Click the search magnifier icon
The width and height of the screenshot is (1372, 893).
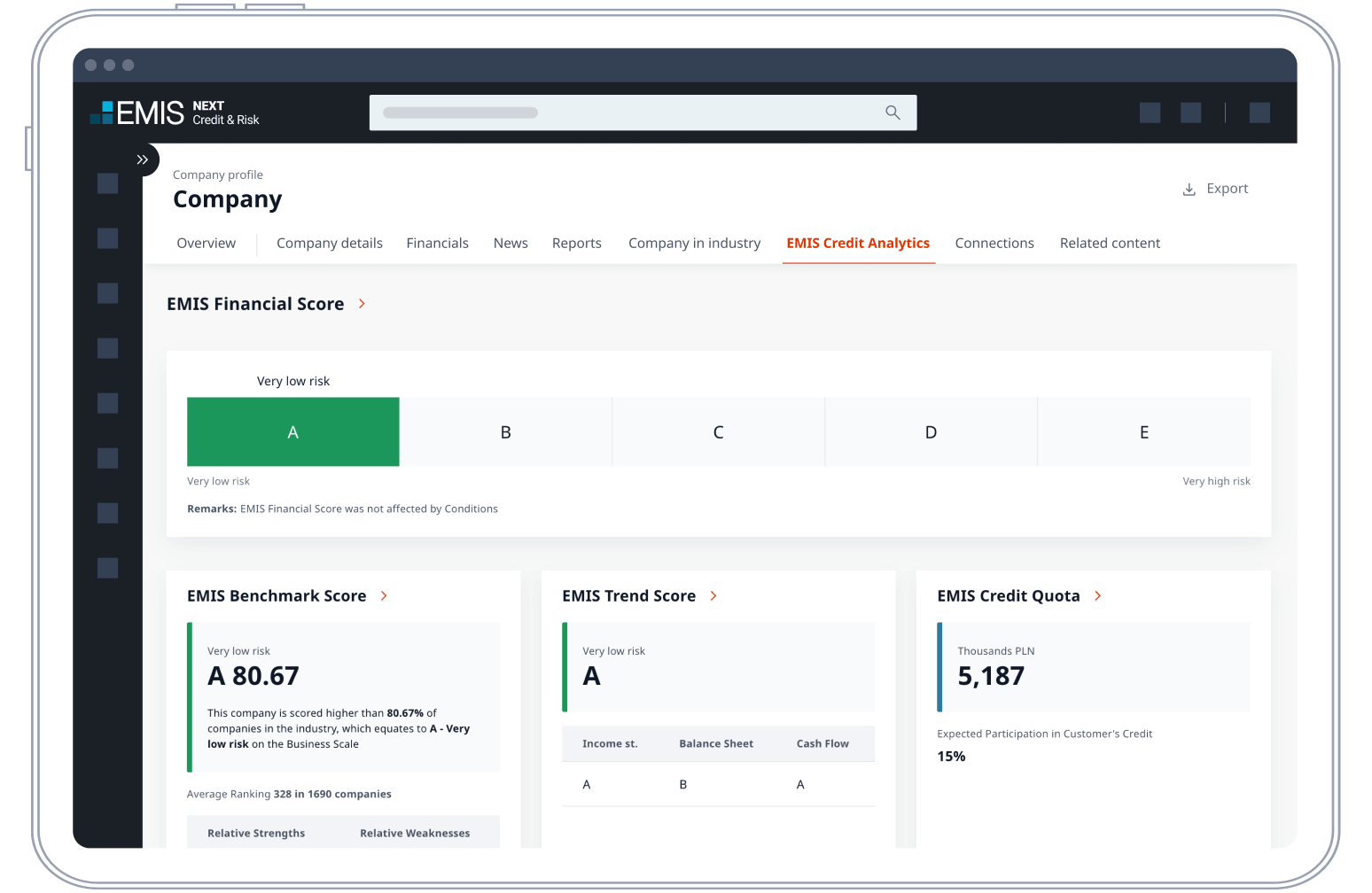tap(893, 113)
